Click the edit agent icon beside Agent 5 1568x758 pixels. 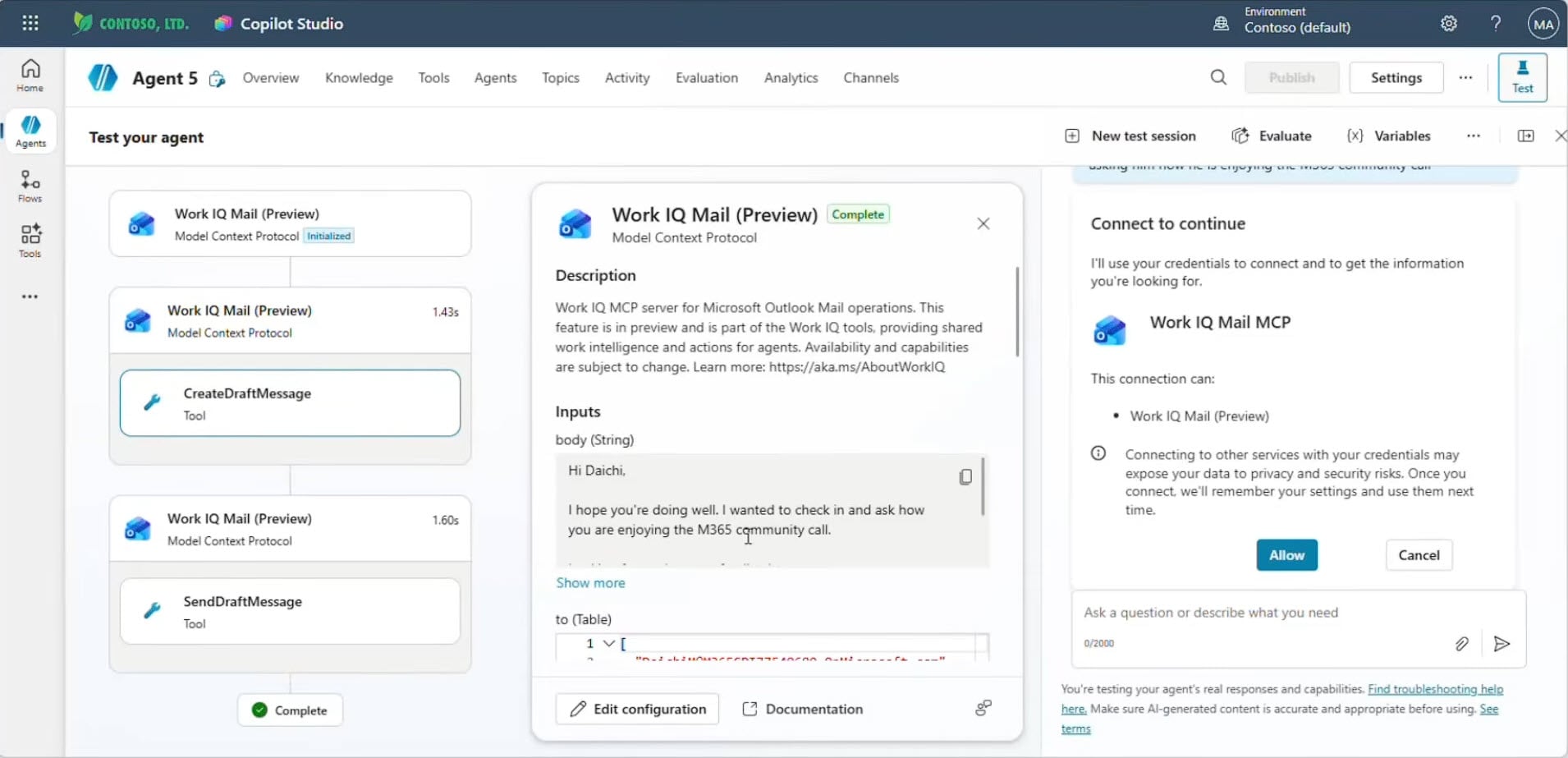[x=217, y=79]
